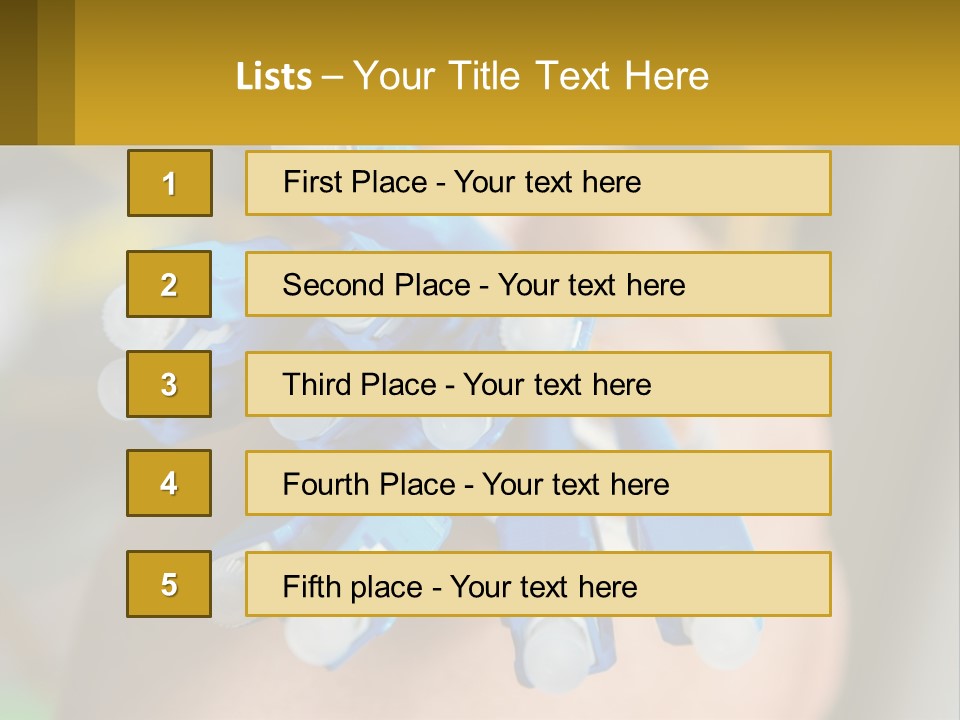
Task: Click the medium brown stripe beside the dark one
Action: pos(56,72)
